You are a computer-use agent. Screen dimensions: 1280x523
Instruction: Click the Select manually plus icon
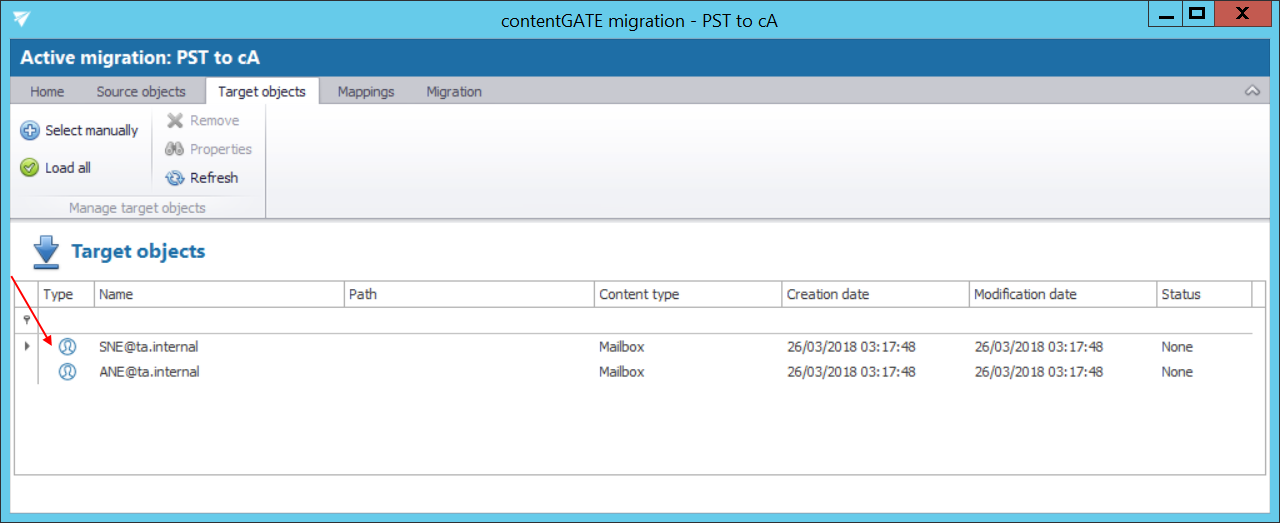[30, 131]
